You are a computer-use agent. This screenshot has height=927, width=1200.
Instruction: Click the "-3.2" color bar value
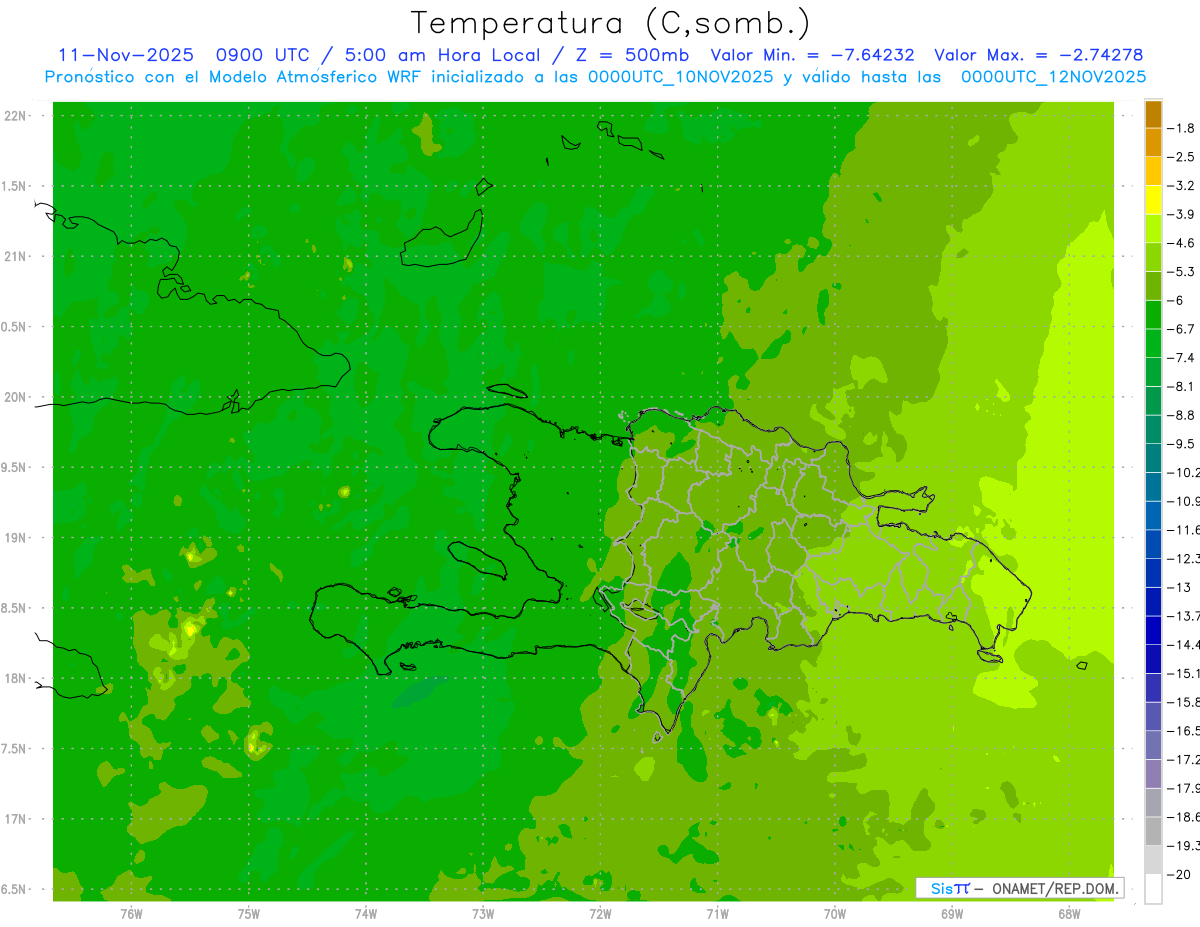tap(1181, 185)
